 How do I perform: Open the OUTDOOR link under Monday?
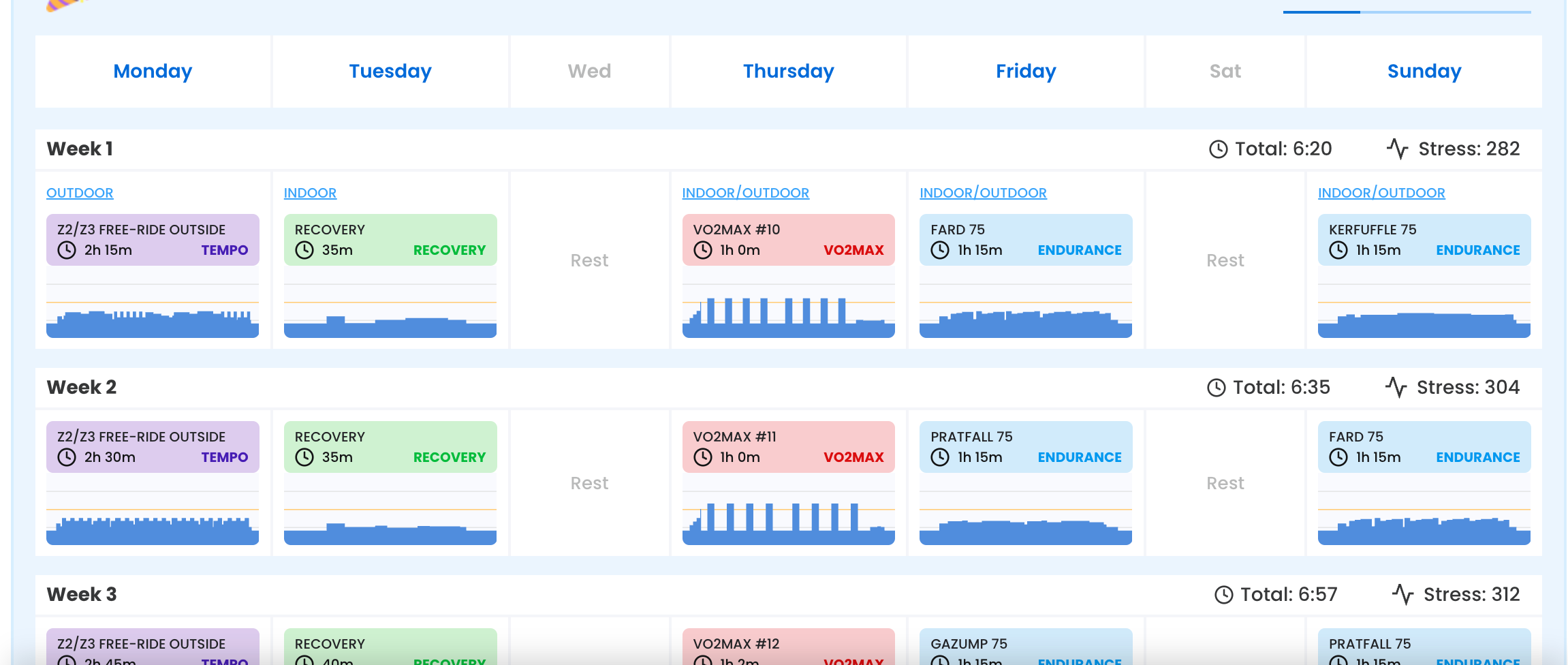click(80, 193)
